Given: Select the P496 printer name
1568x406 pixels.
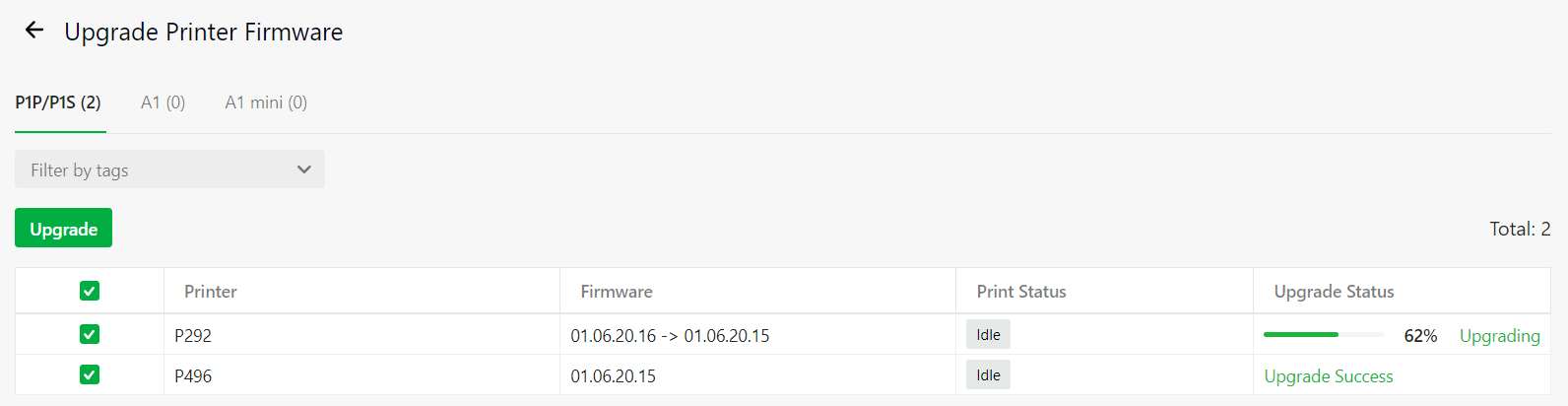Looking at the screenshot, I should pos(193,376).
